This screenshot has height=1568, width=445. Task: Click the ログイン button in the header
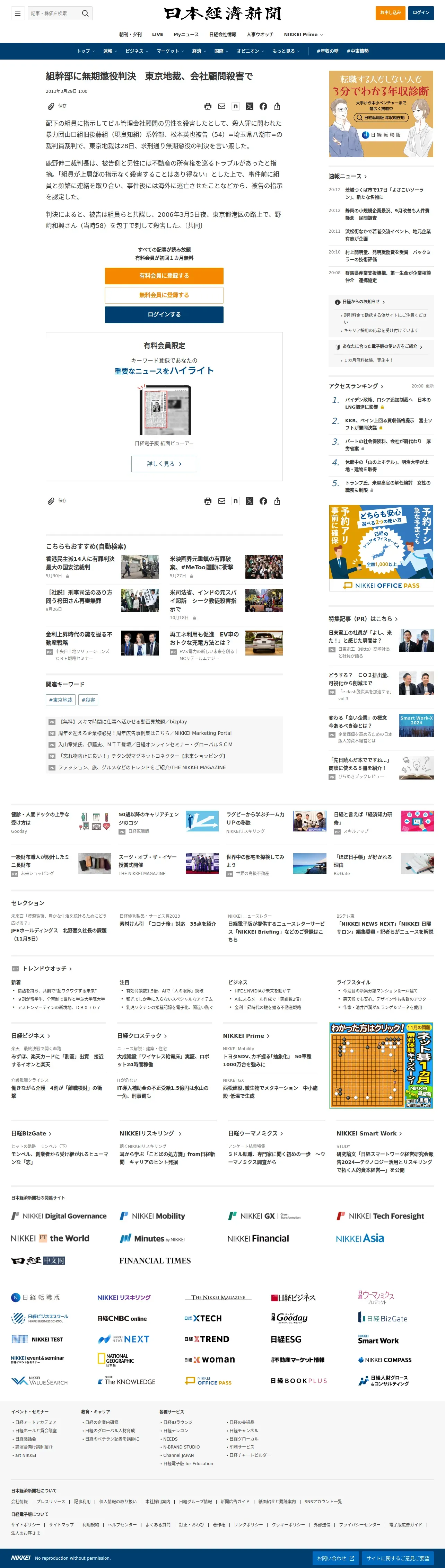point(421,13)
